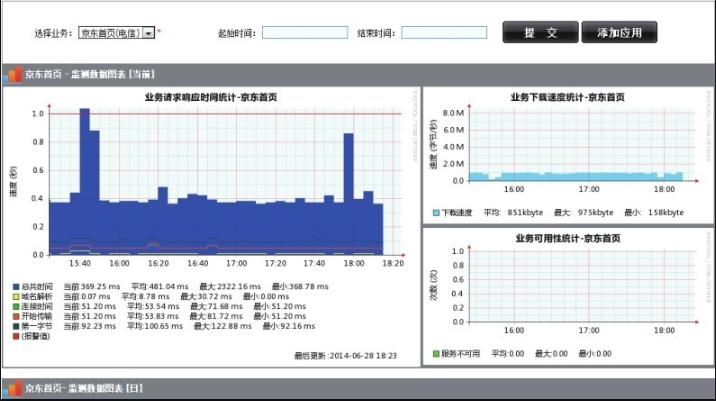Click the 平均:481.04 ms value
Image resolution: width=716 pixels, height=401 pixels.
[x=160, y=287]
